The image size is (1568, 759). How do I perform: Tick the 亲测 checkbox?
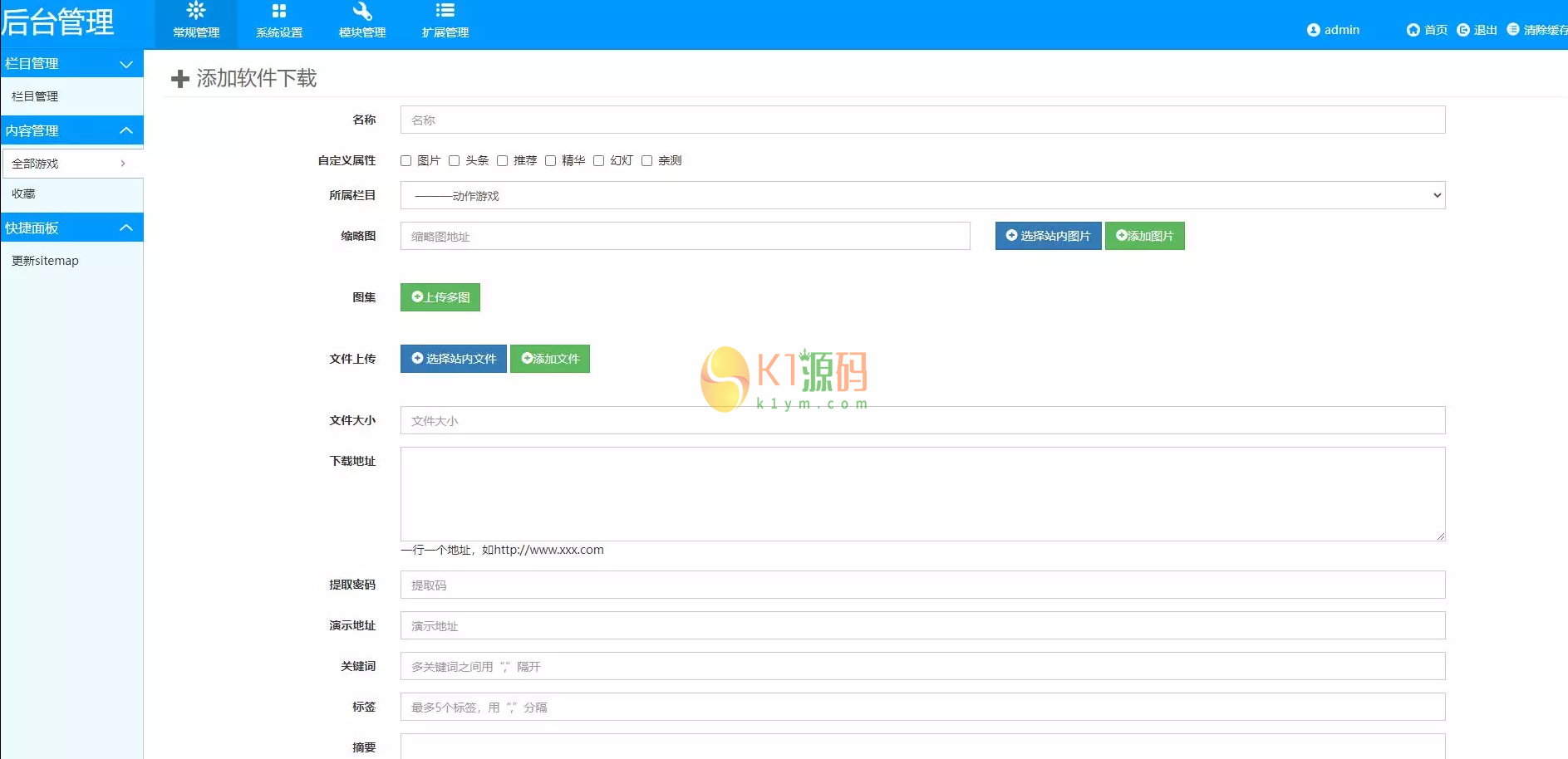coord(647,160)
